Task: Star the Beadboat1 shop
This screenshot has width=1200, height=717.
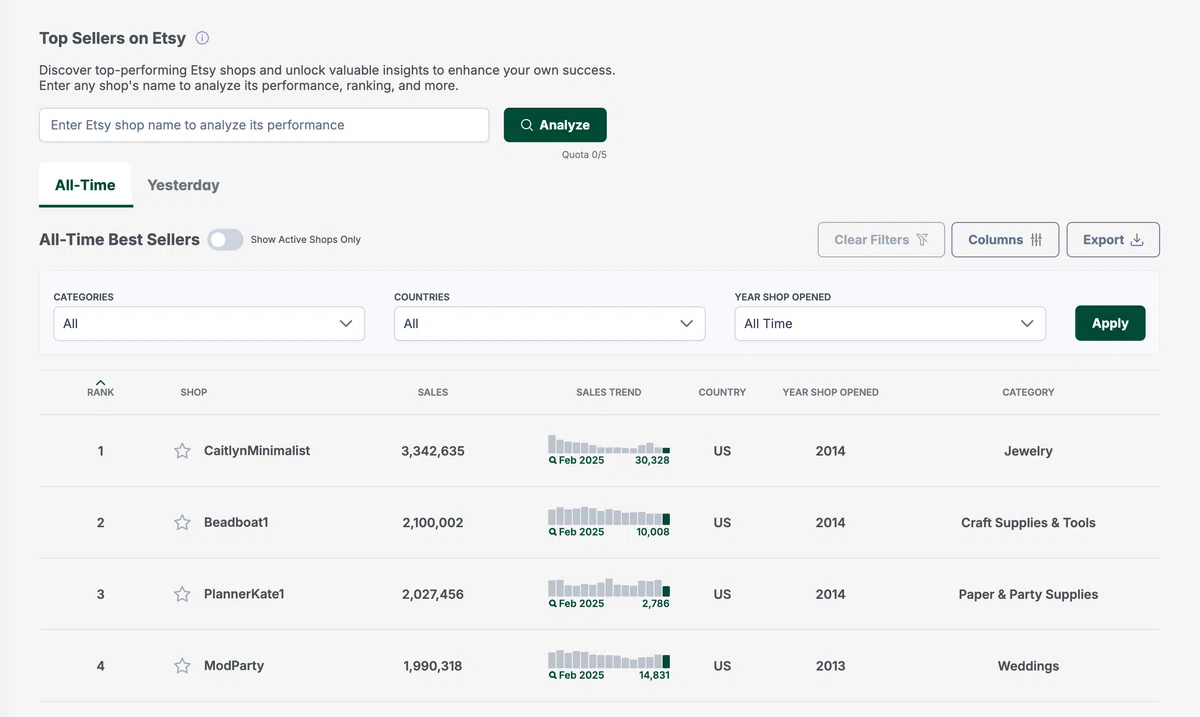Action: click(x=182, y=522)
